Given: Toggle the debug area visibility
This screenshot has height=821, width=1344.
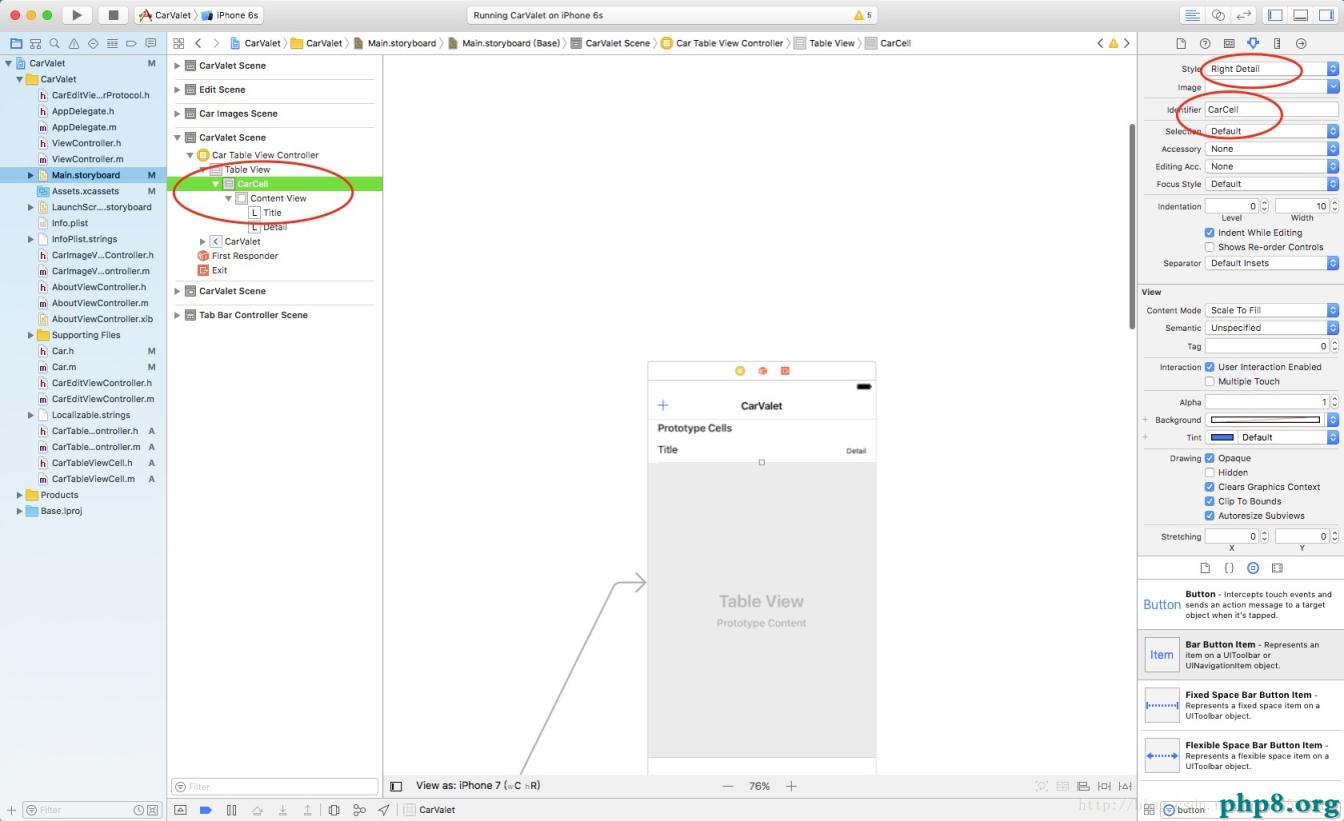Looking at the screenshot, I should point(1301,15).
